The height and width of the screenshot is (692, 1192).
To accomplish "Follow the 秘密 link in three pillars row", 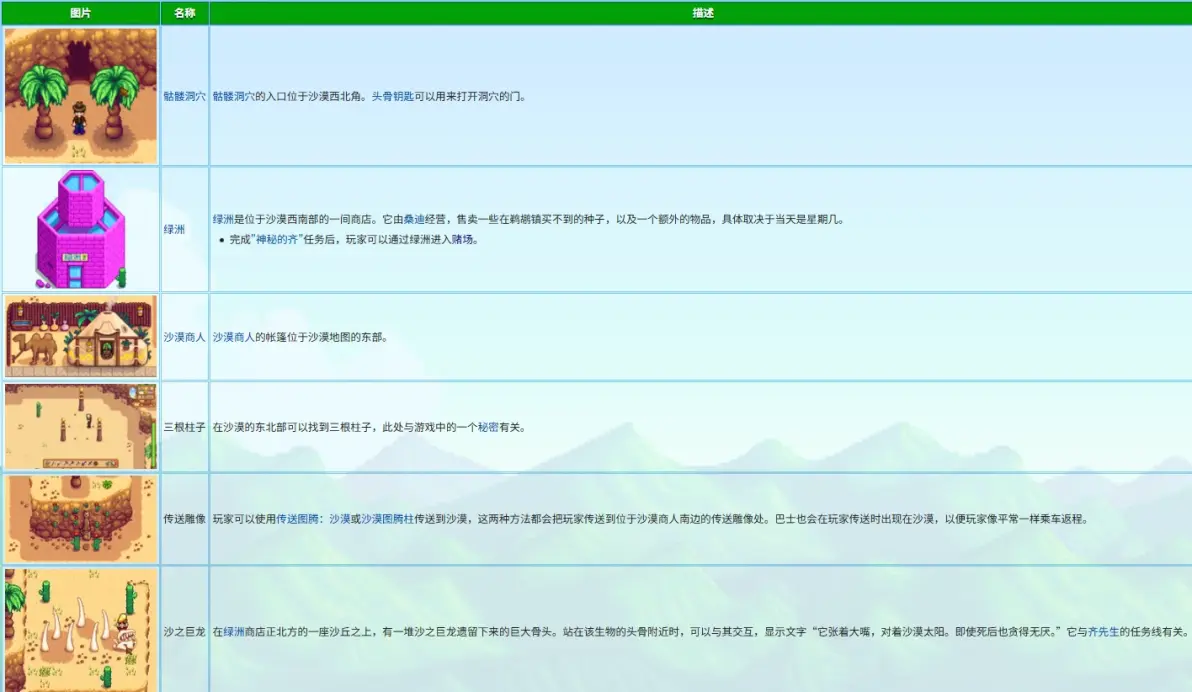I will (488, 427).
